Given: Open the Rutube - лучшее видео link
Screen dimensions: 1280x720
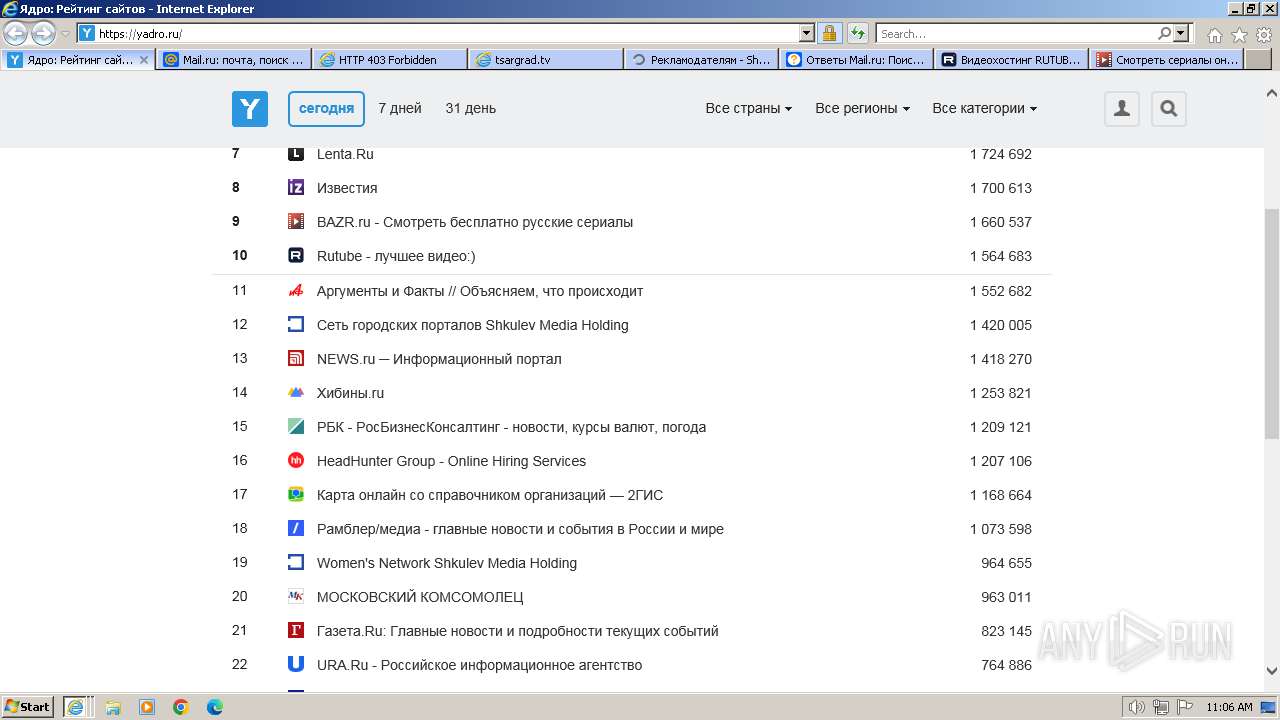Looking at the screenshot, I should [x=396, y=256].
